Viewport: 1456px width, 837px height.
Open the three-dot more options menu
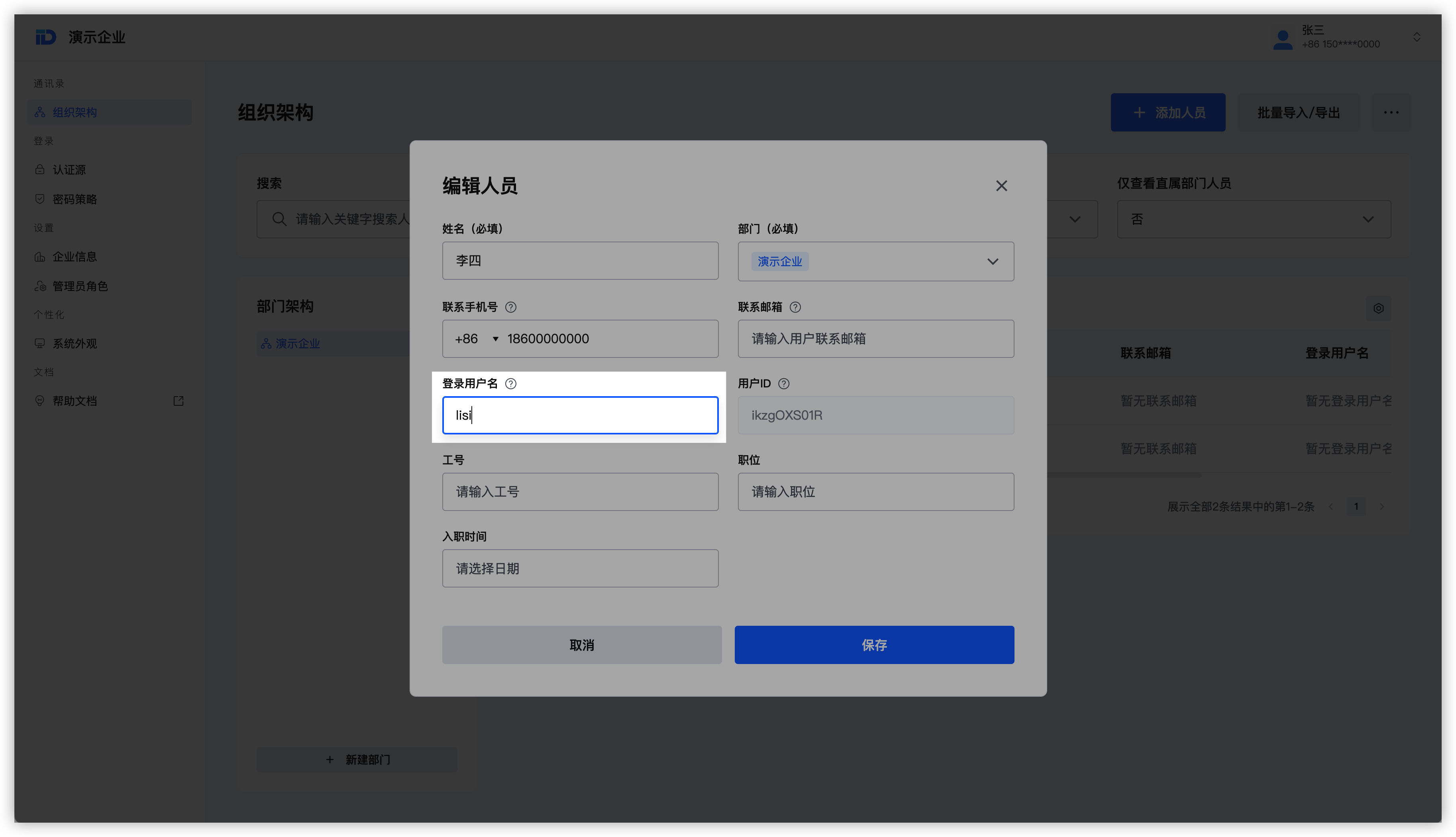coord(1391,113)
